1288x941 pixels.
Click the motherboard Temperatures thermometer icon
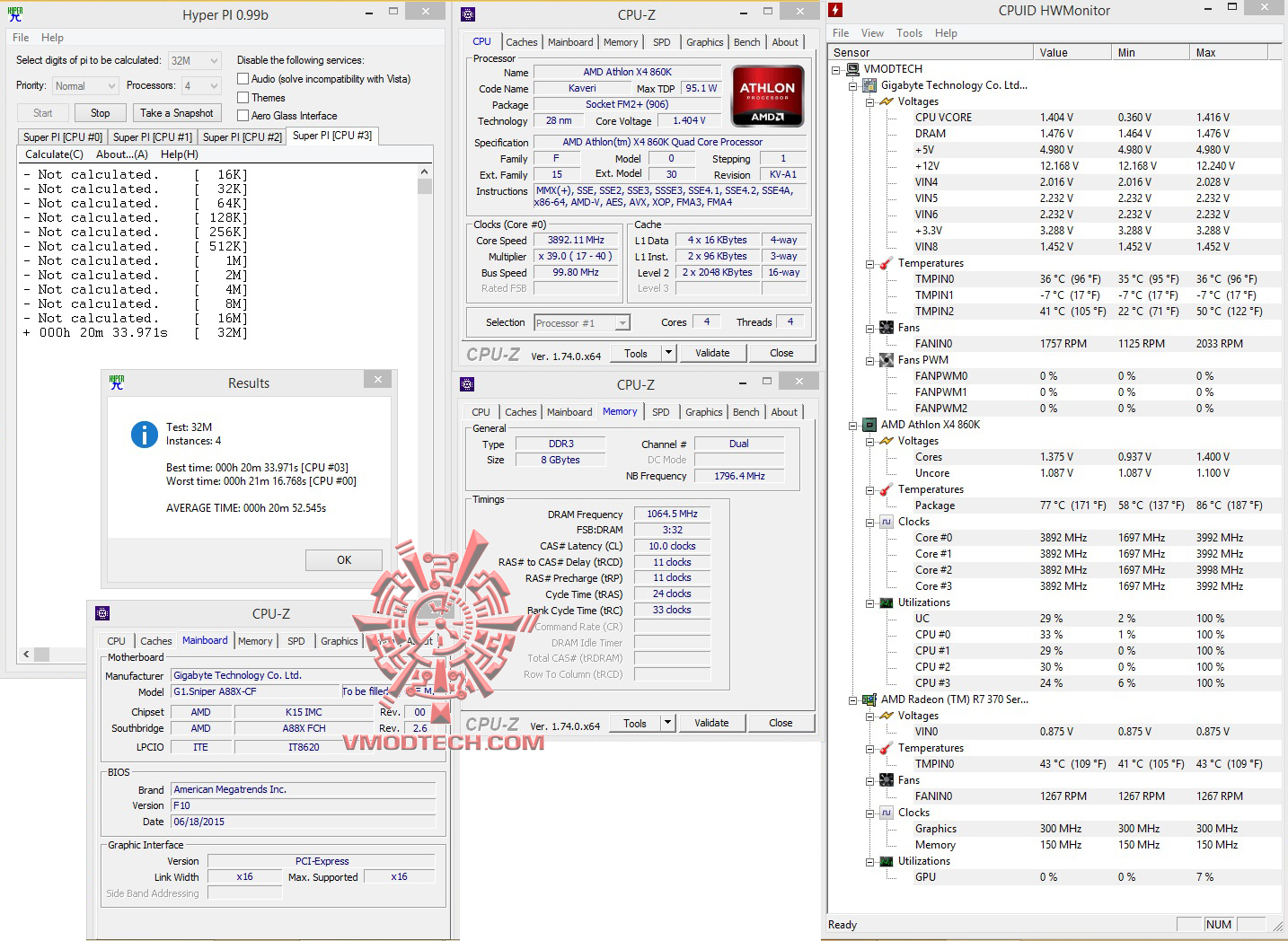(x=886, y=263)
